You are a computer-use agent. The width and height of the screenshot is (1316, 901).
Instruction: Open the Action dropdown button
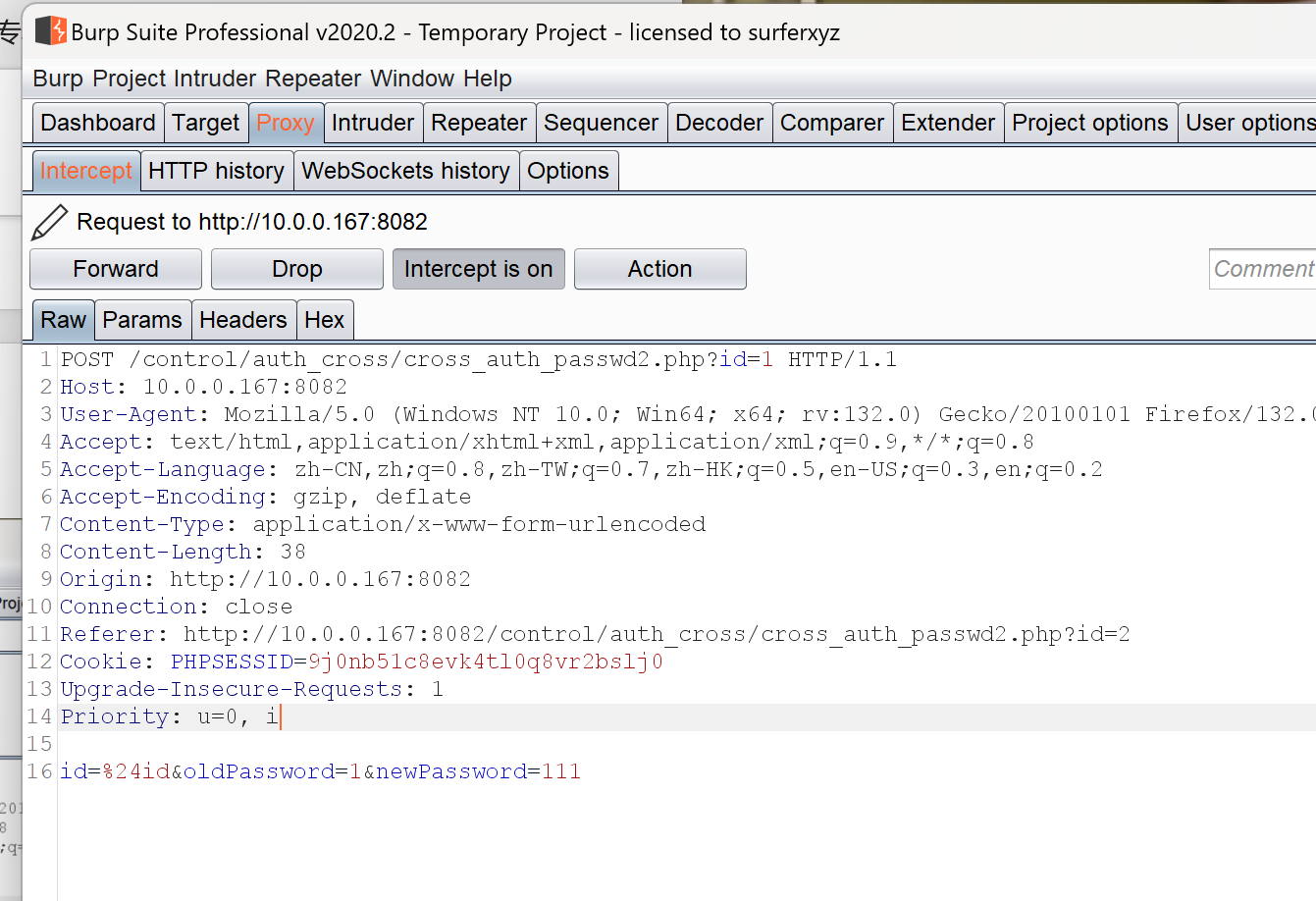(x=660, y=269)
